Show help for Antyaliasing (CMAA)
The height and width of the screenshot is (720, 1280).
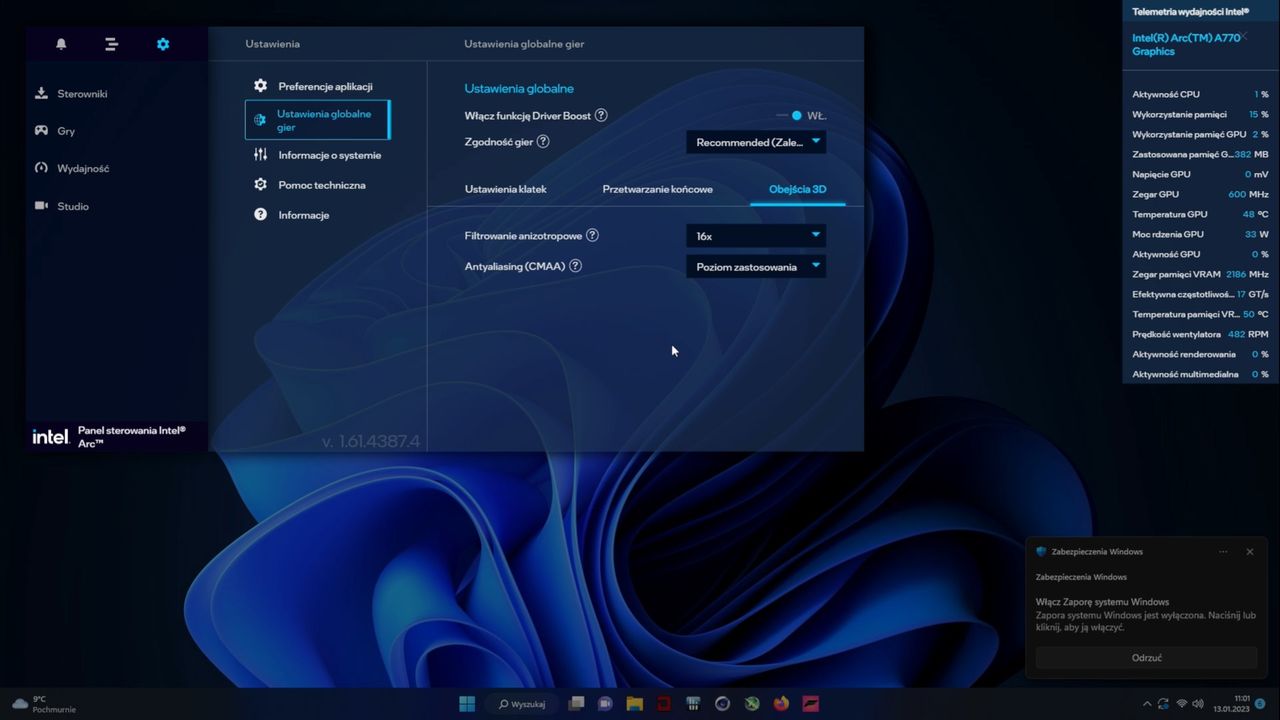pos(575,266)
